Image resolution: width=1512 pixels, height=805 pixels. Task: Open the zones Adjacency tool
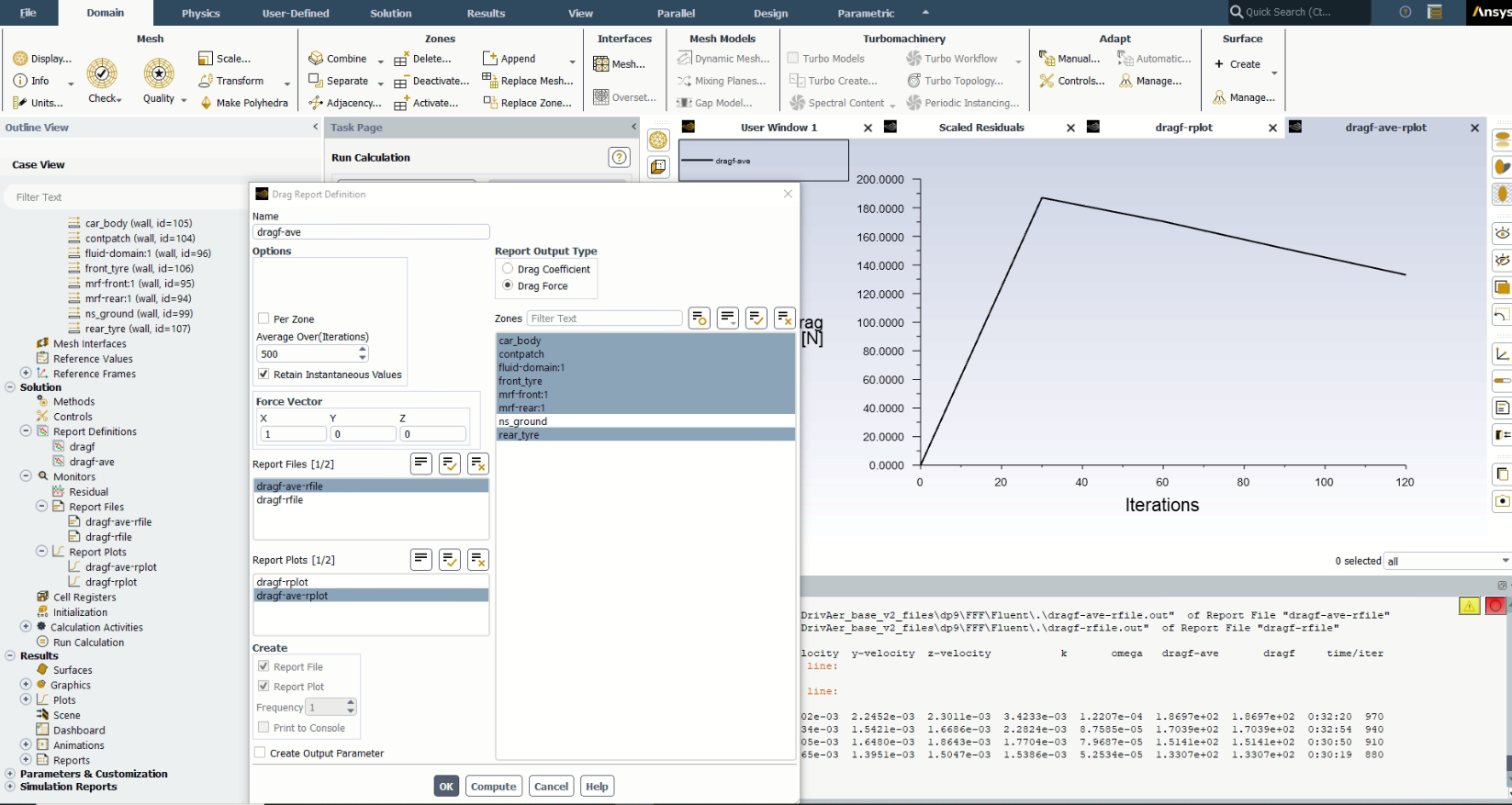[x=344, y=103]
